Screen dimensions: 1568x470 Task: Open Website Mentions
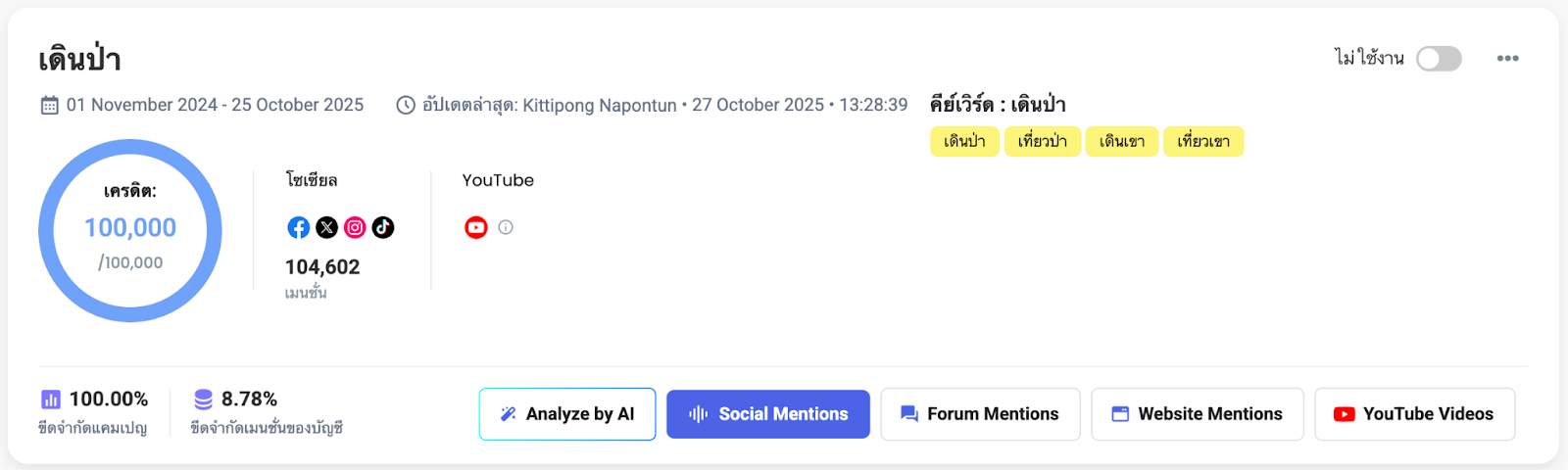click(1197, 414)
